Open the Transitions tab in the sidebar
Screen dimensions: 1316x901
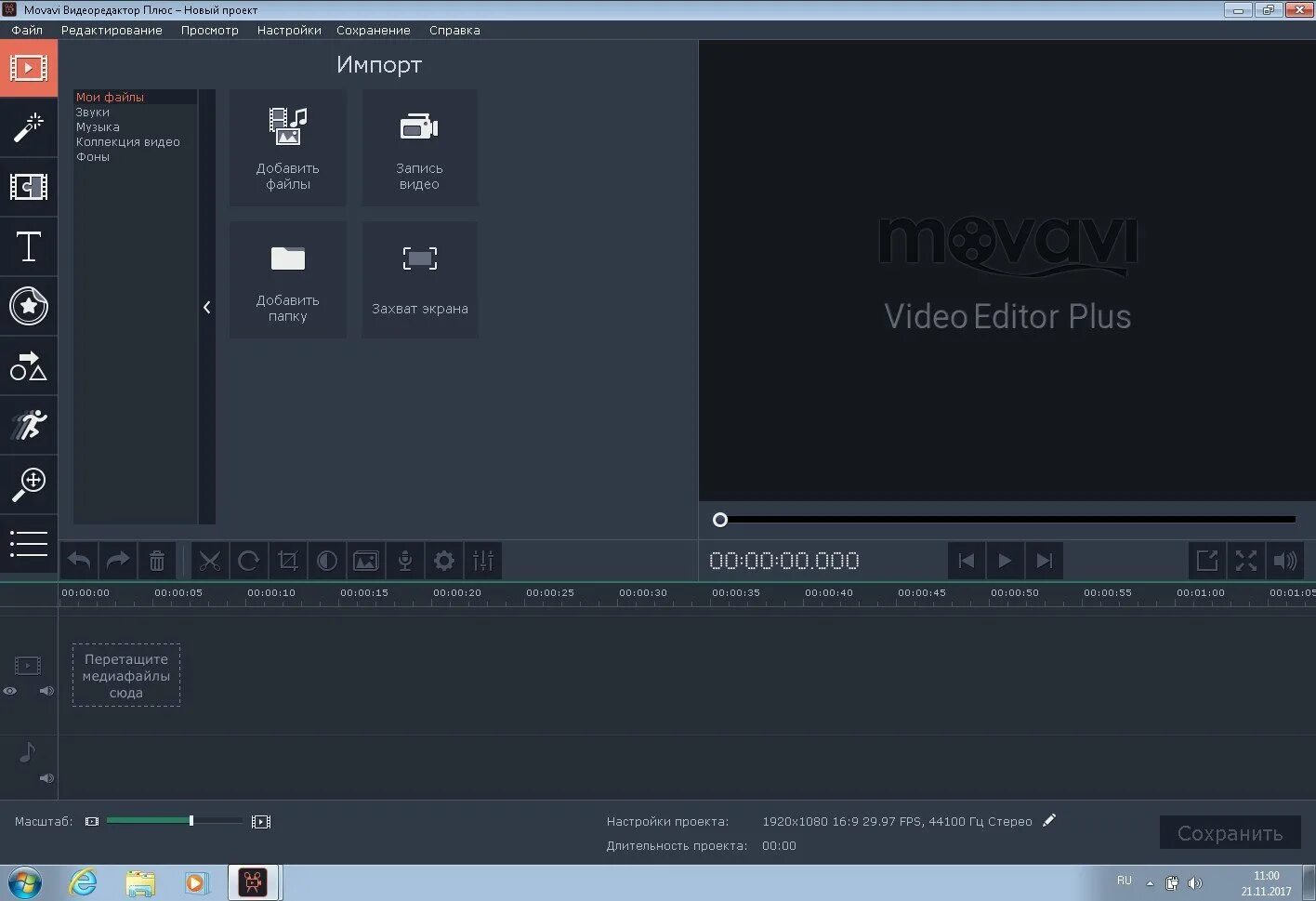pyautogui.click(x=29, y=187)
